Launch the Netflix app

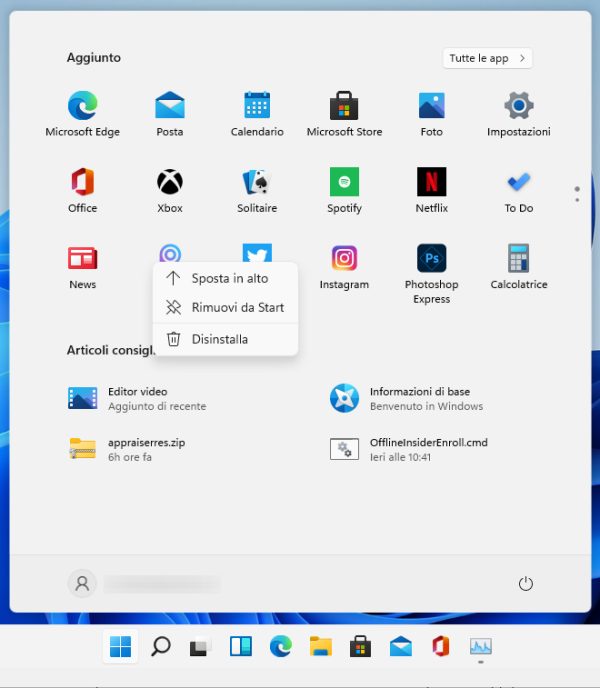point(431,190)
